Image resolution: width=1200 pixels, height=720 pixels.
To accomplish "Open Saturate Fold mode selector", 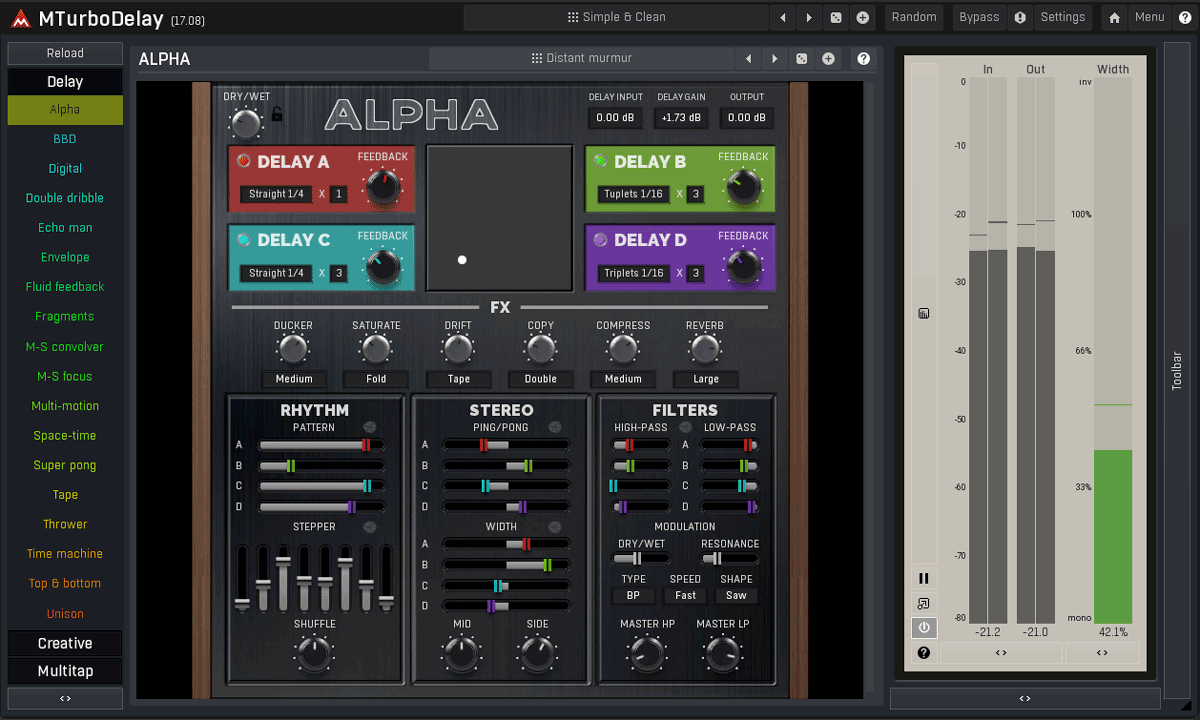I will pos(376,379).
